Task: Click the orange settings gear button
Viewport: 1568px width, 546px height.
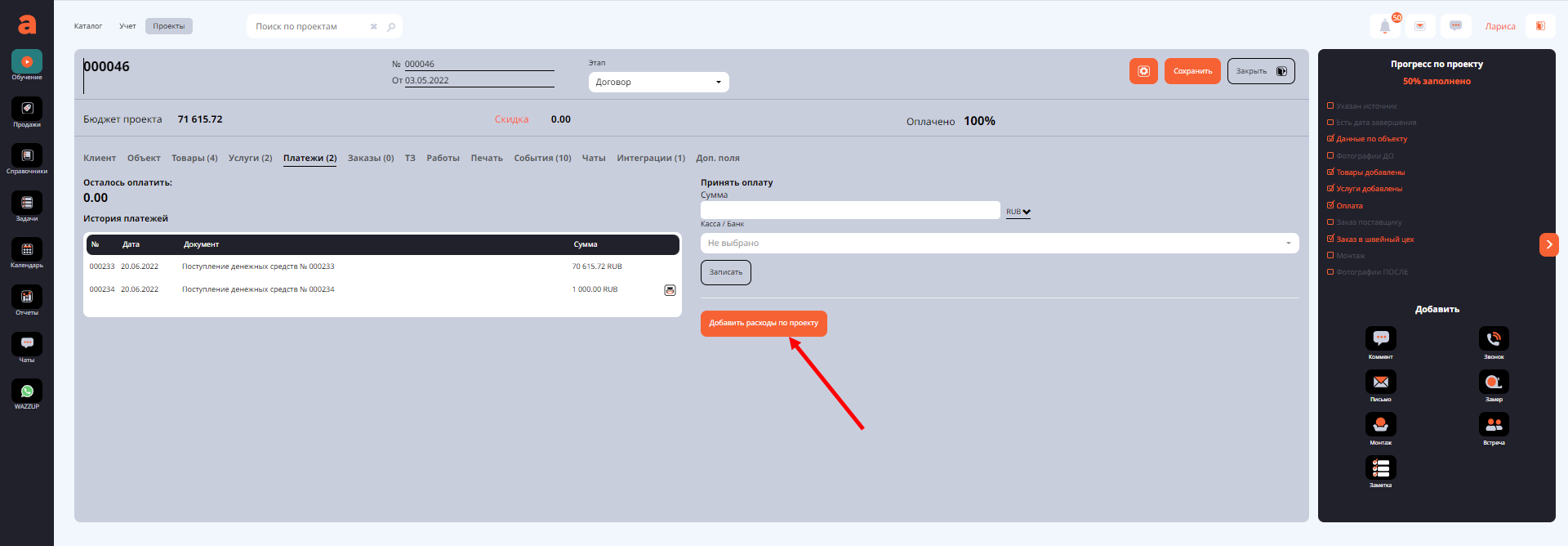Action: tap(1143, 71)
